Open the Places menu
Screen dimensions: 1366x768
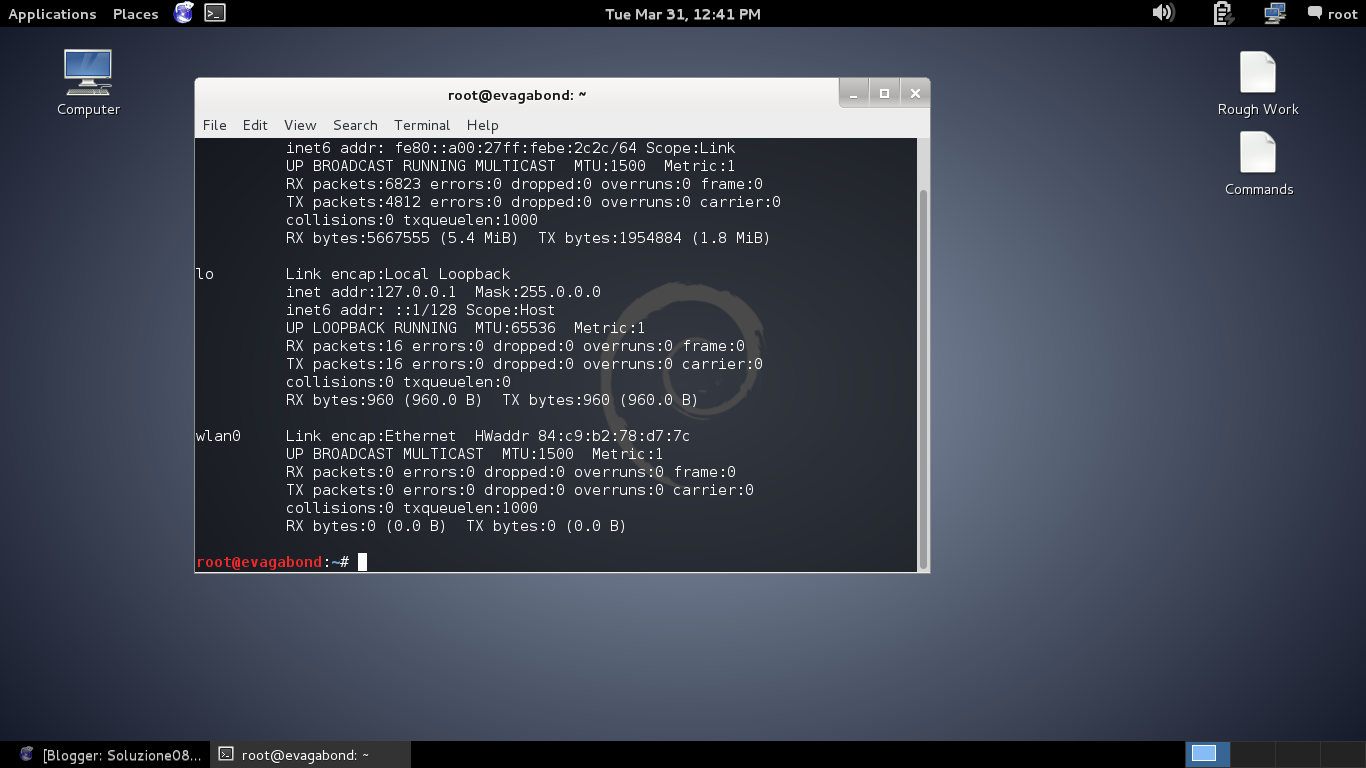click(134, 13)
